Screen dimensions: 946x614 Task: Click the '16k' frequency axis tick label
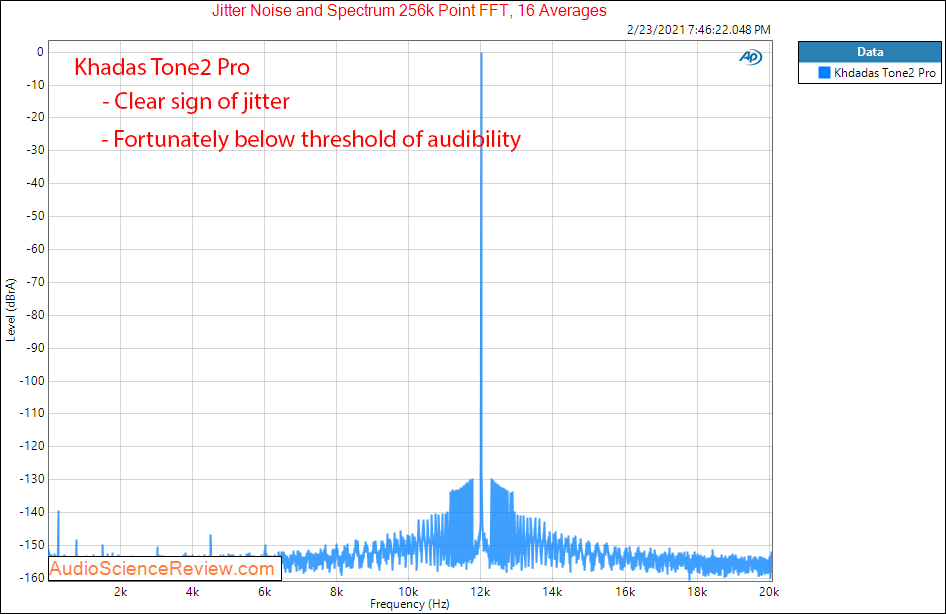coord(625,592)
